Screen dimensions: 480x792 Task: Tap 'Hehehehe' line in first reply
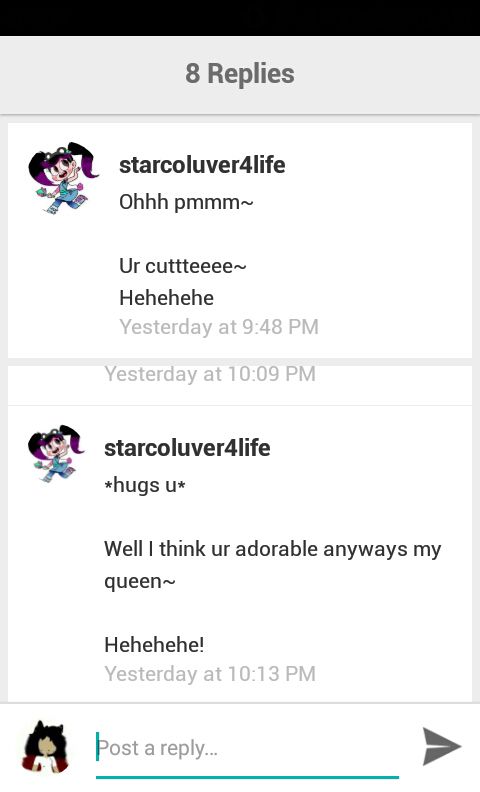pos(166,298)
